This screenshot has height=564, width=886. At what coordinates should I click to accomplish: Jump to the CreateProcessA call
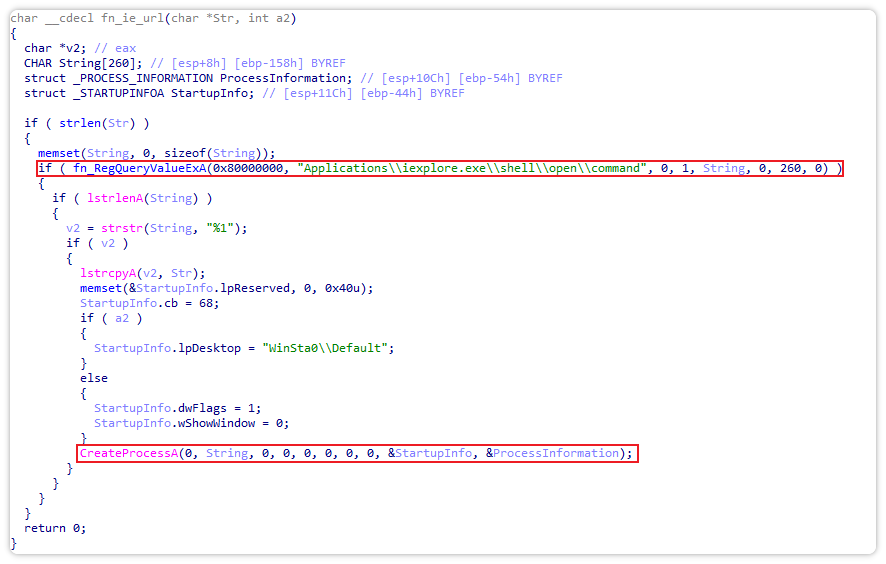click(x=128, y=453)
